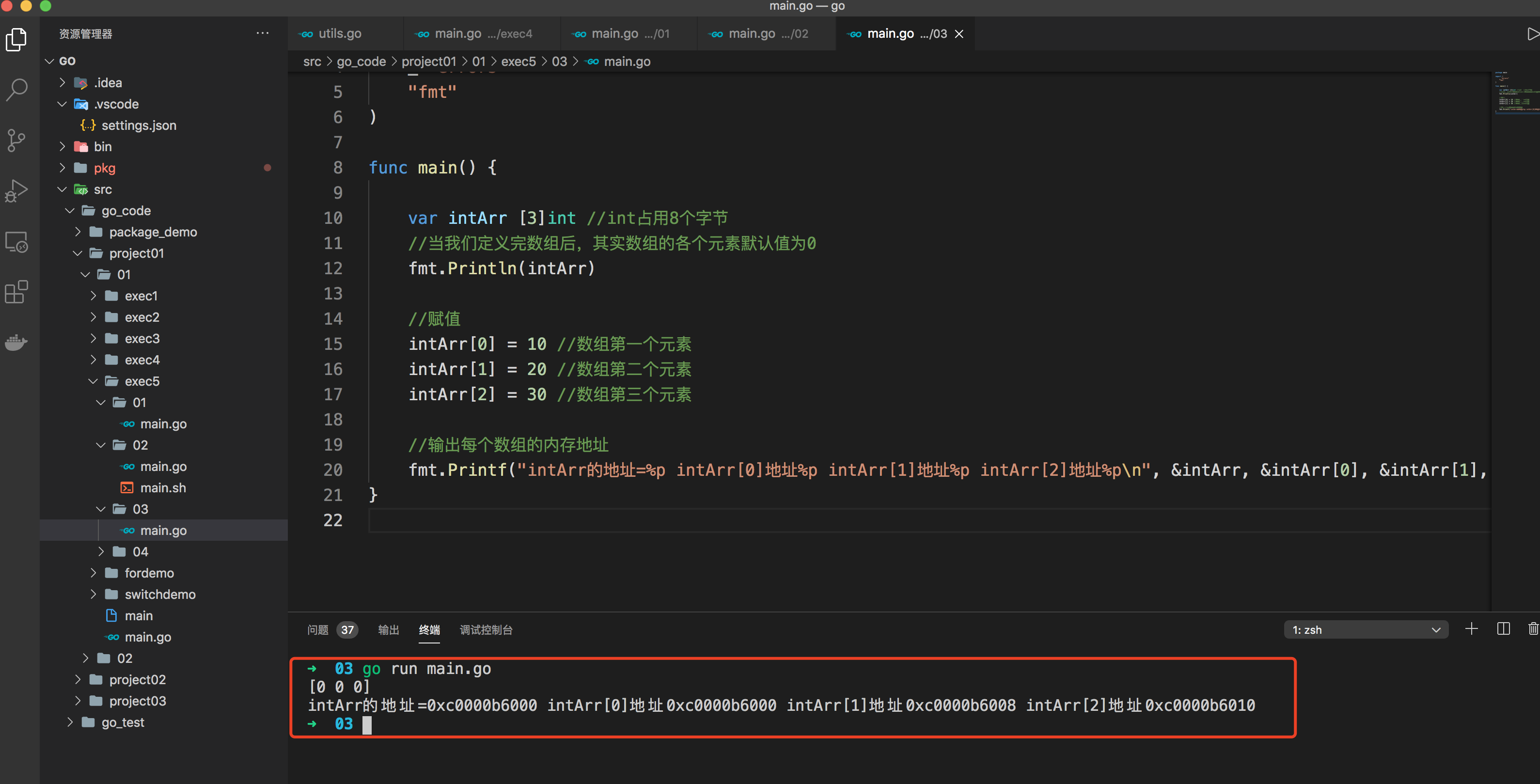Add a new terminal with plus icon
This screenshot has width=1540, height=784.
click(1471, 629)
